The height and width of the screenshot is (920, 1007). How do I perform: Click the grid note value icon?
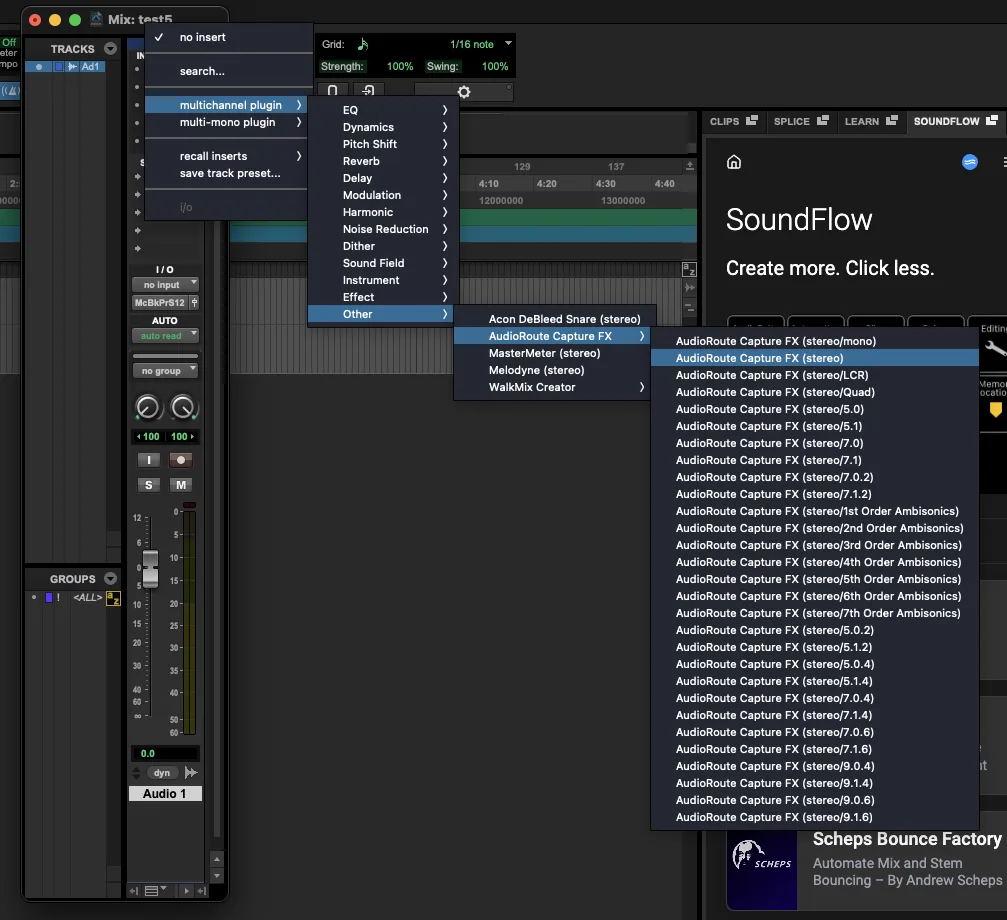363,44
